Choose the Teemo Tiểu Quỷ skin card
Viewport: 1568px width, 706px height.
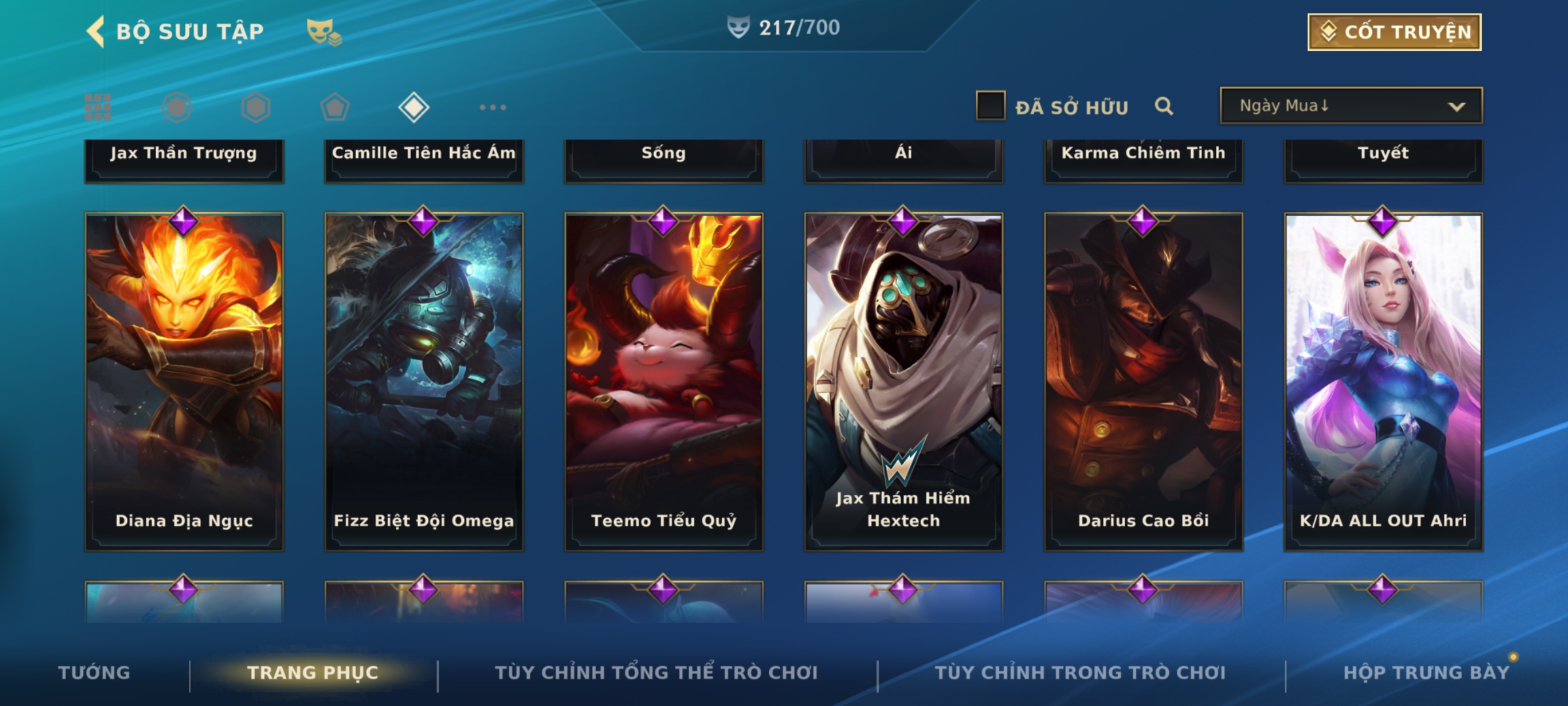[664, 382]
